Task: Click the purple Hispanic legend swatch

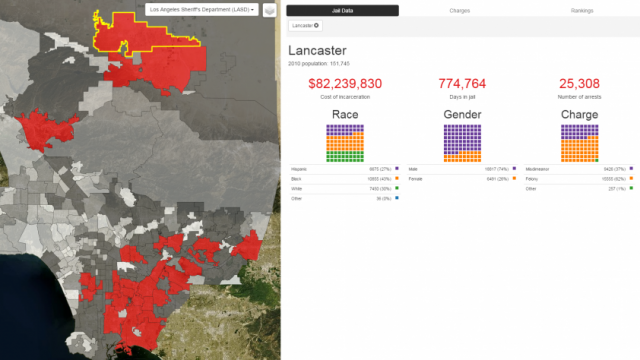Action: (x=397, y=168)
